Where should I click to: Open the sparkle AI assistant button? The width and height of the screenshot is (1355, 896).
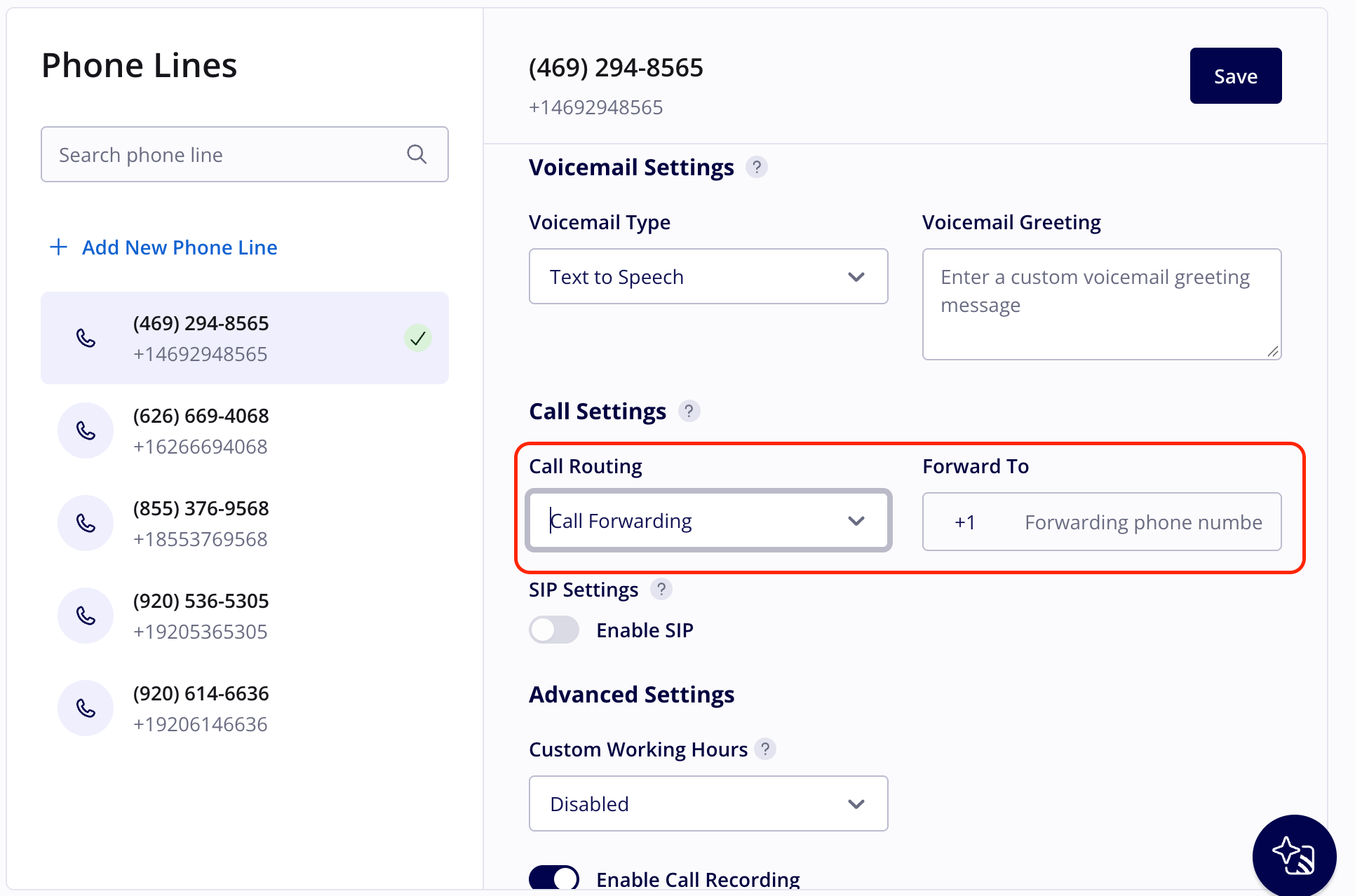tap(1294, 855)
